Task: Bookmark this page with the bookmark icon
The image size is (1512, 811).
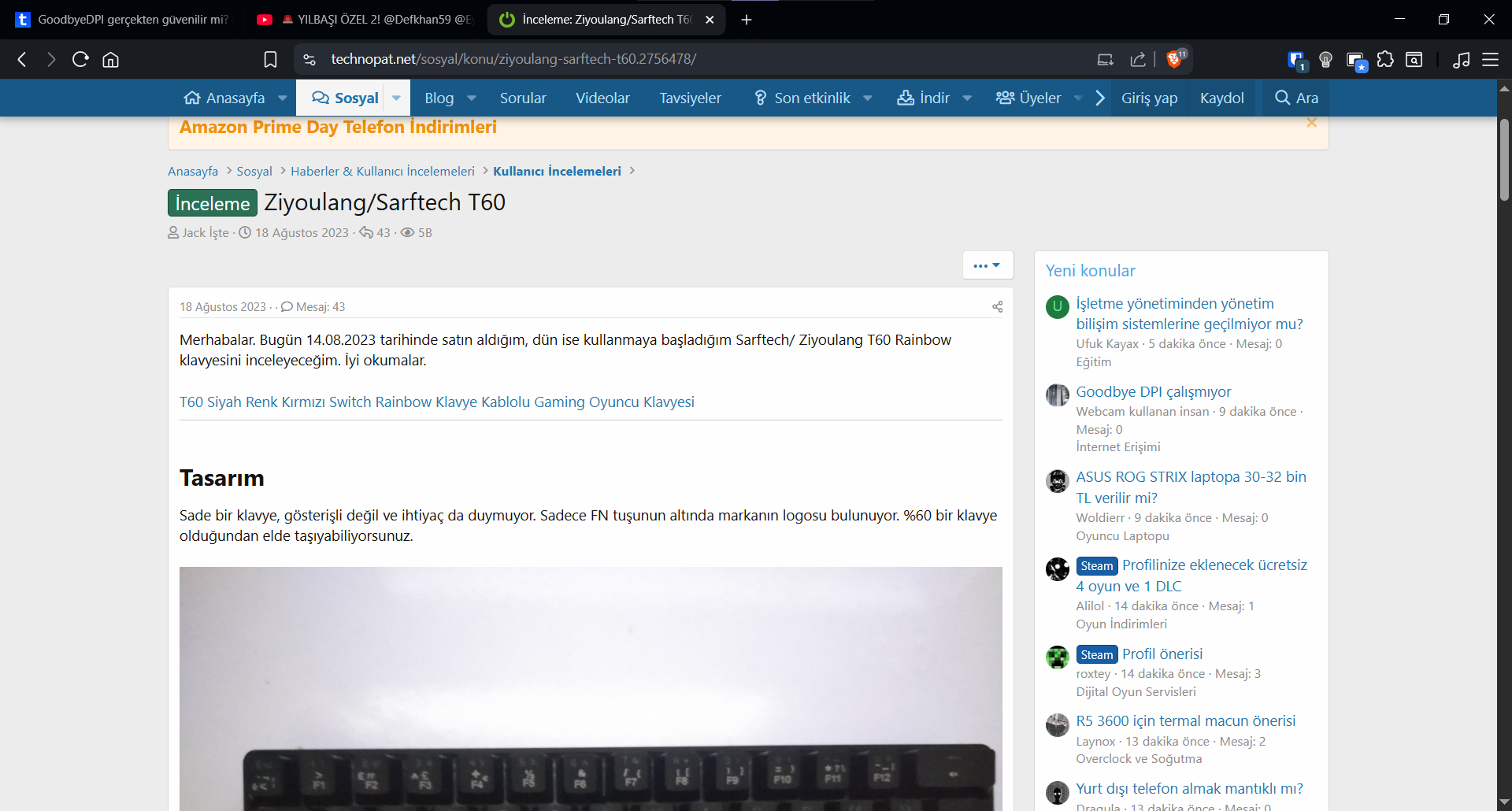Action: pos(270,59)
